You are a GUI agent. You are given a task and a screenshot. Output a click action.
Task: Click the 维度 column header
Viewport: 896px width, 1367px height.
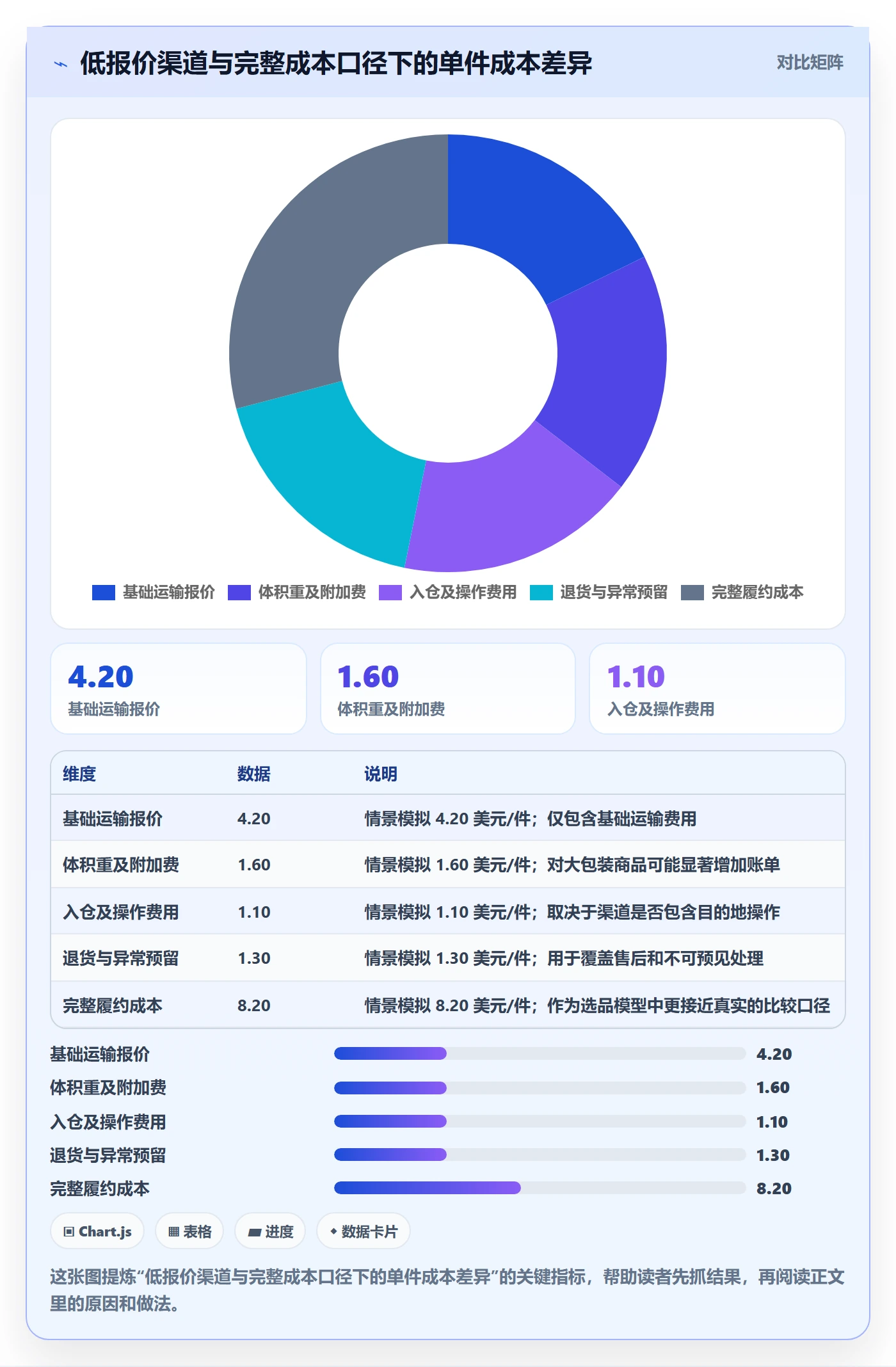pos(79,774)
